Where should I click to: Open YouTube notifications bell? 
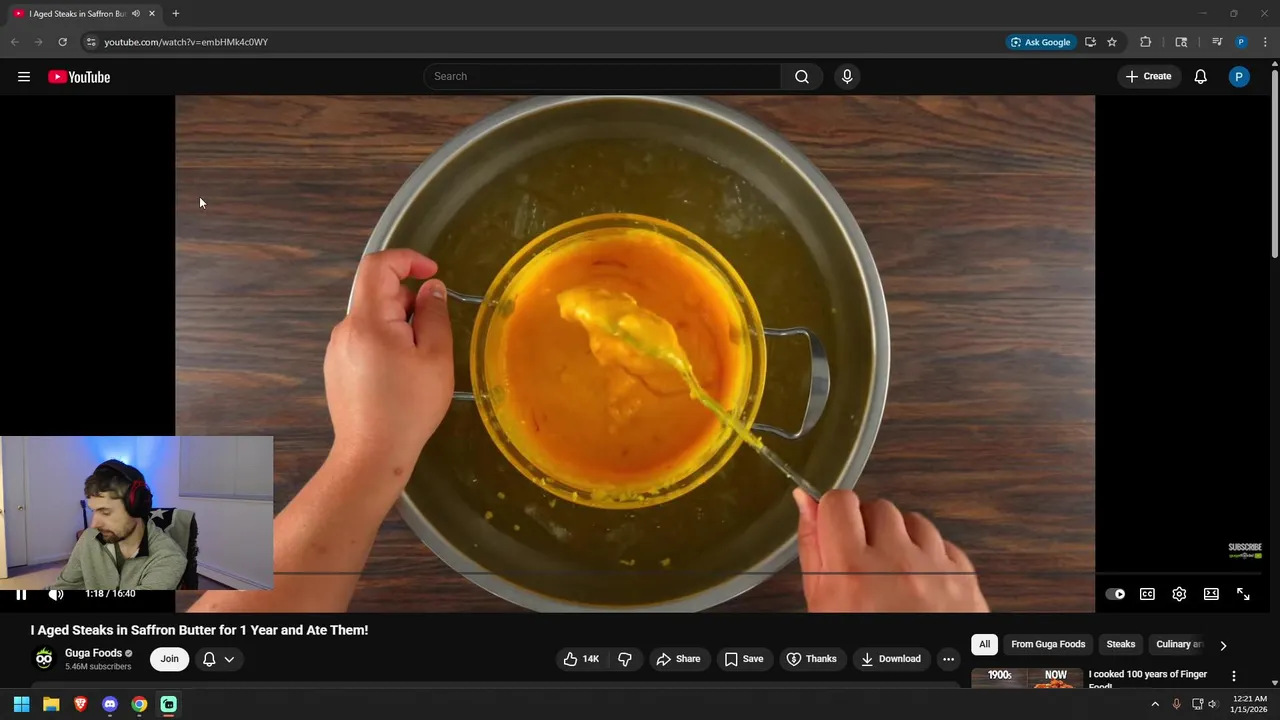1200,77
